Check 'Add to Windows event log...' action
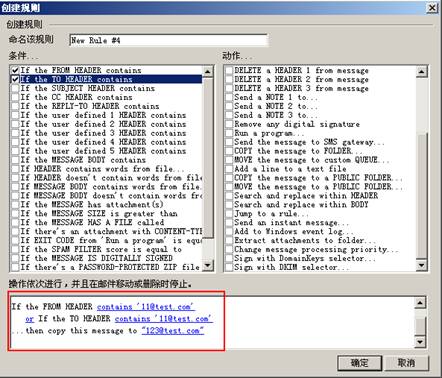The image size is (442, 378). [x=229, y=232]
